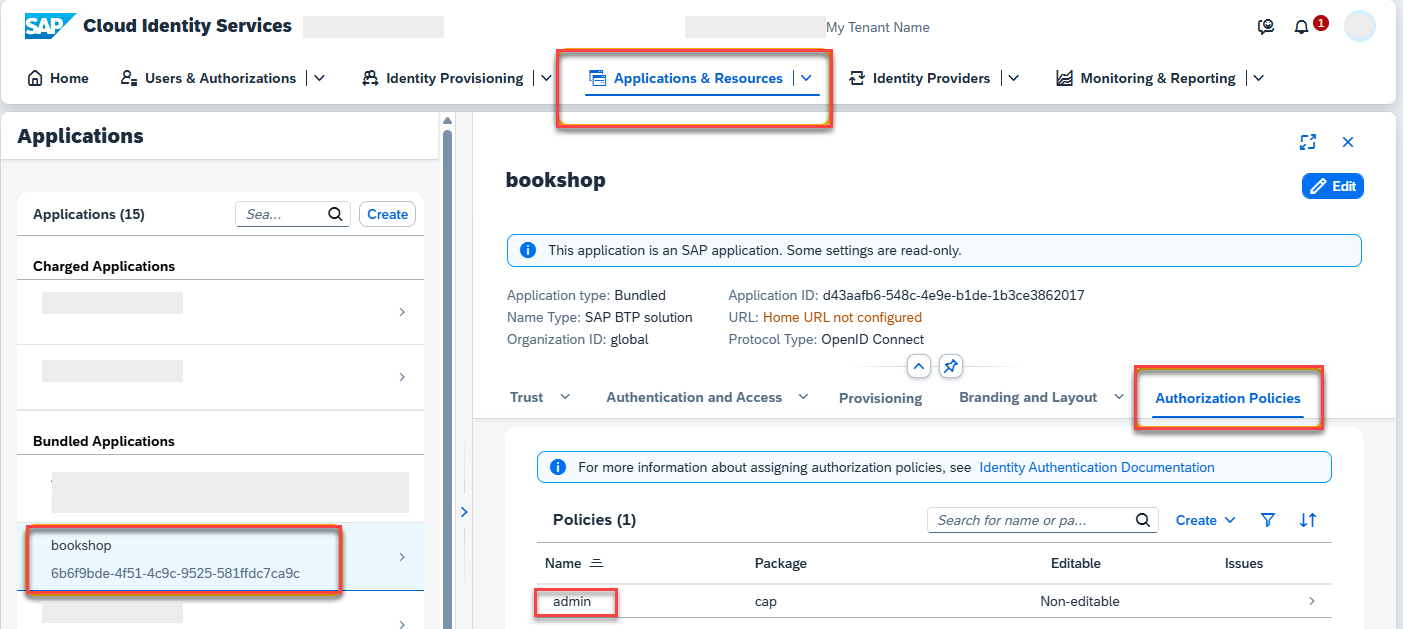
Task: Expand Branding and Layout tab dropdown arrow
Action: point(1119,397)
